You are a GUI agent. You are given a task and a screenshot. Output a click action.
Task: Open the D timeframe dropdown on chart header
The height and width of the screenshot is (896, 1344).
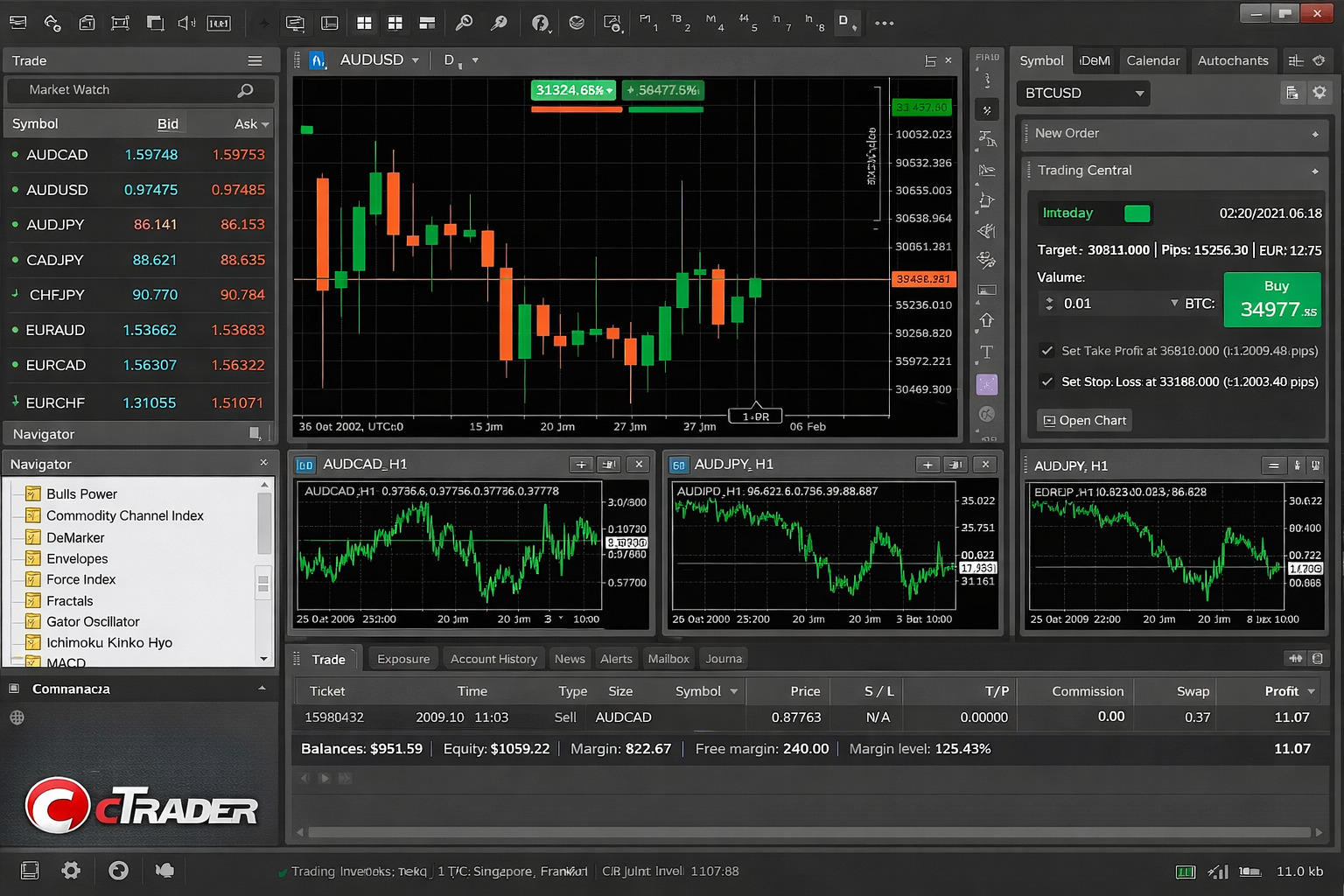475,60
